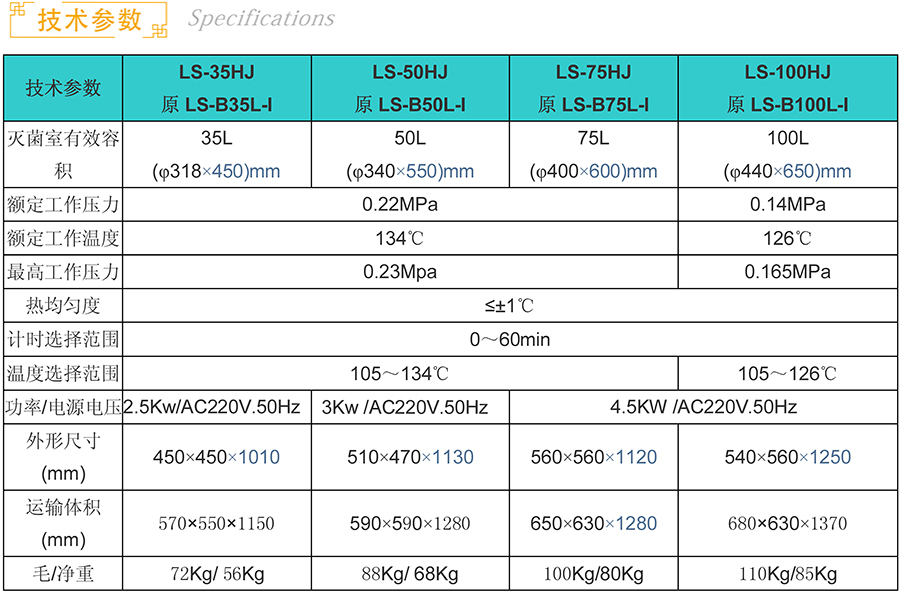Click the 72Kg/ 56Kg weight cell
Screen dimensions: 900x593
point(216,574)
